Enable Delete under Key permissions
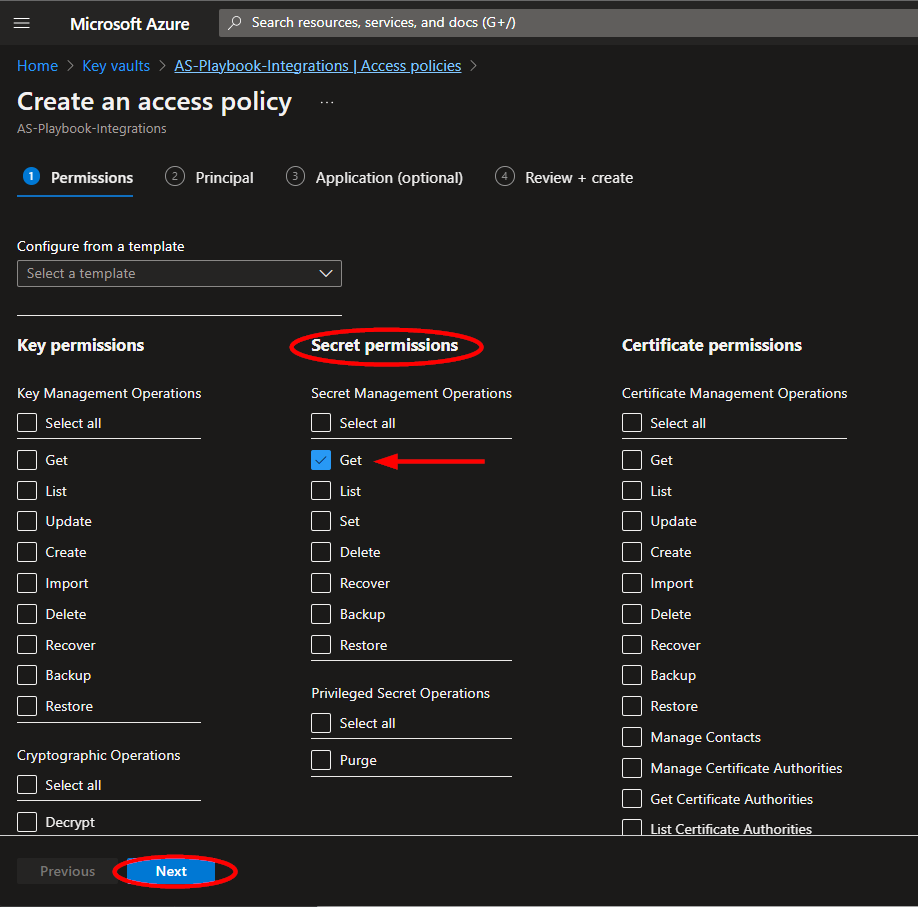 click(x=27, y=614)
